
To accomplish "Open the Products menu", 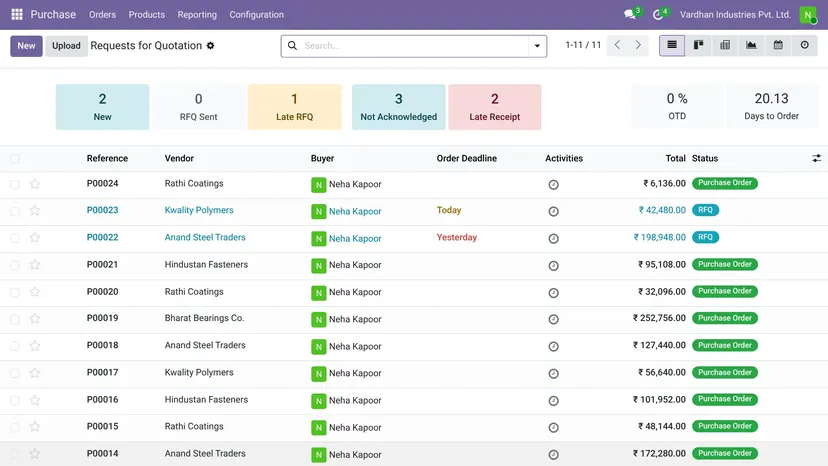I will coord(146,15).
